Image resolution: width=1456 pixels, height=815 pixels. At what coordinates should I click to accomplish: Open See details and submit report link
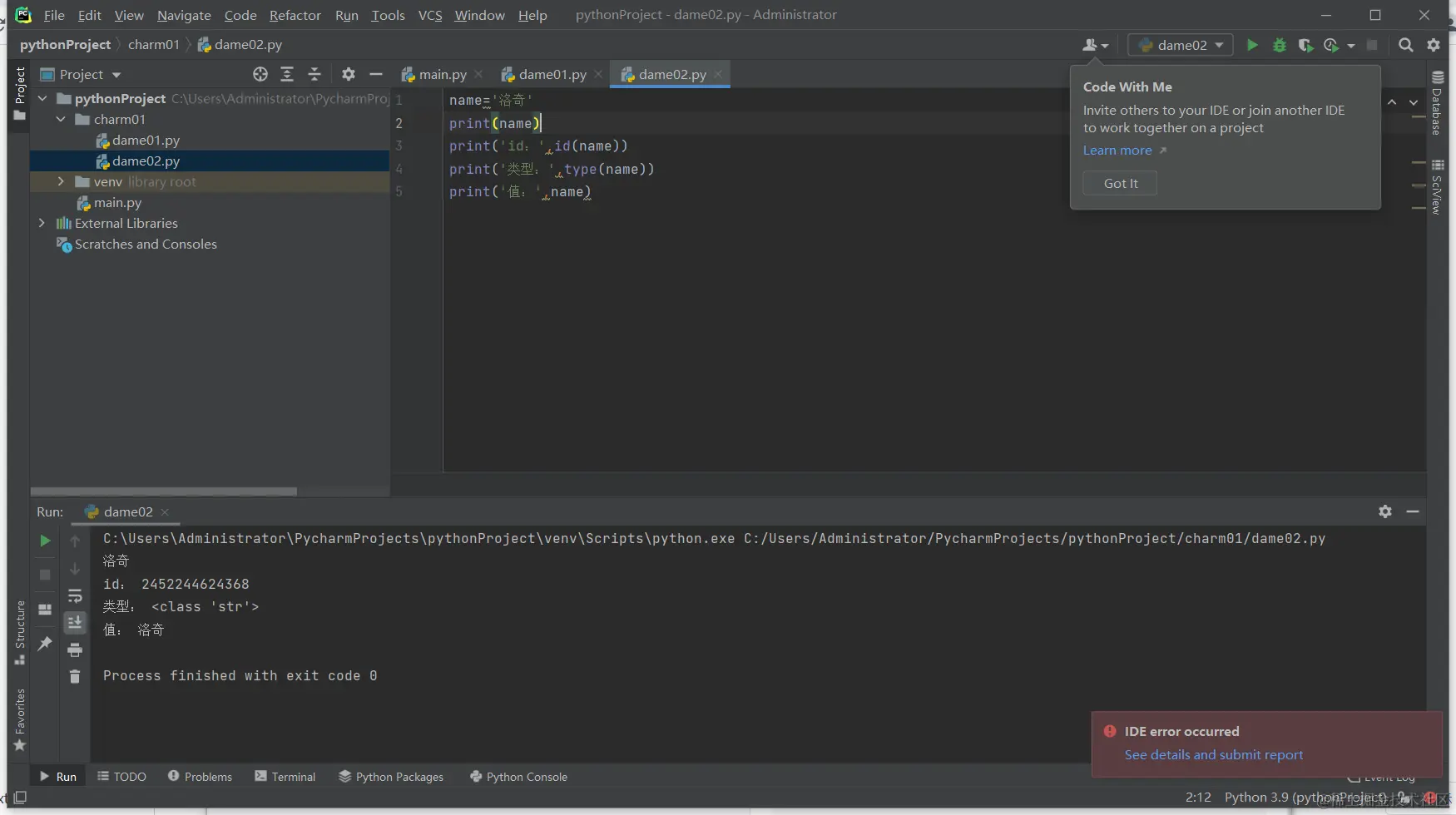pyautogui.click(x=1214, y=755)
